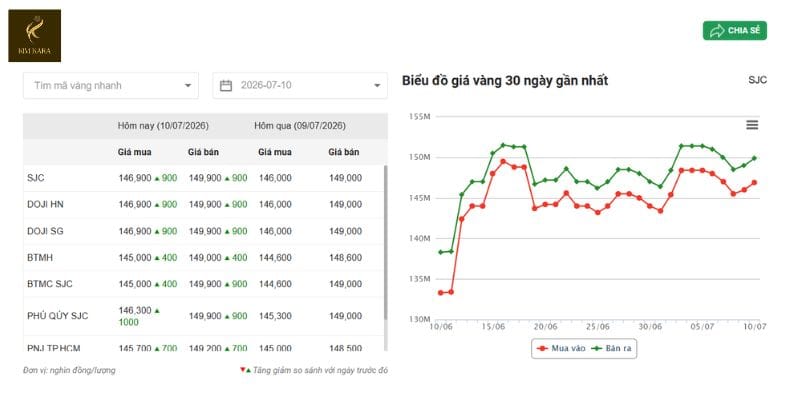This screenshot has height=400, width=800.
Task: Select the BTMC SJC row label
Action: coord(50,284)
